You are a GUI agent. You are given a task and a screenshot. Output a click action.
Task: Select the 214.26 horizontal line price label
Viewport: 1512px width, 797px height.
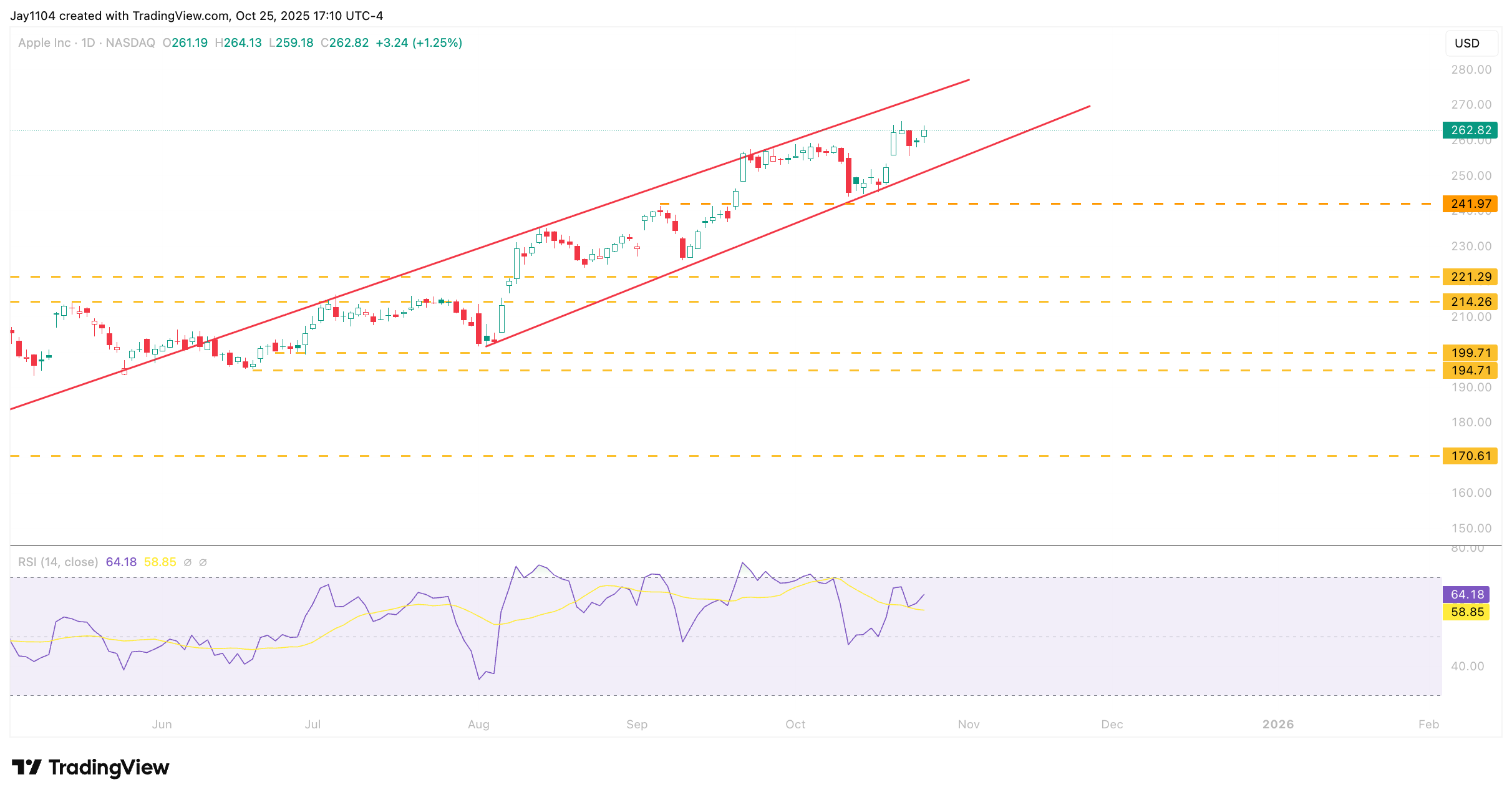(x=1470, y=301)
